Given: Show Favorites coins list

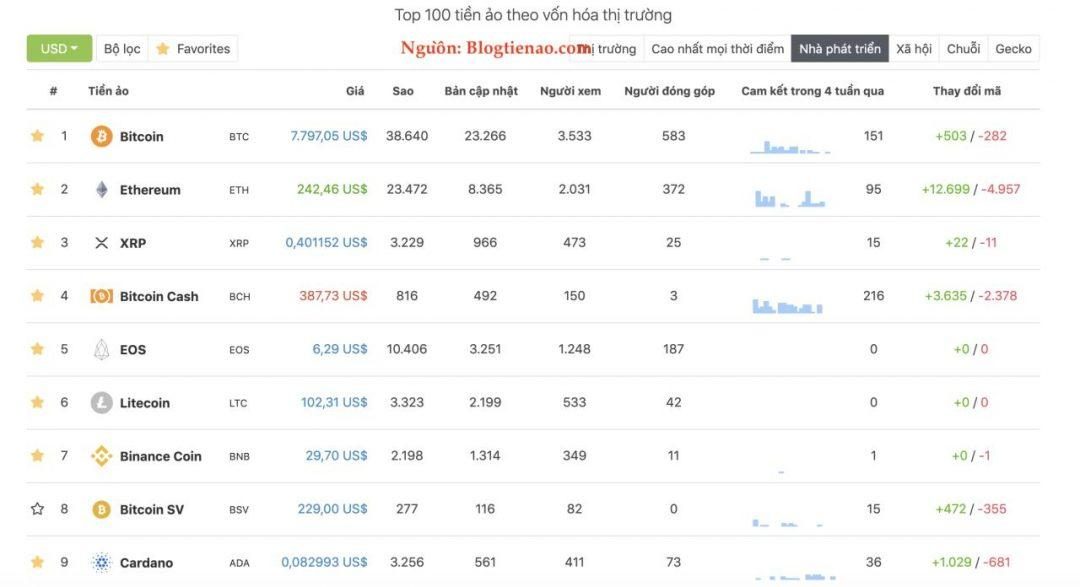Looking at the screenshot, I should (193, 48).
